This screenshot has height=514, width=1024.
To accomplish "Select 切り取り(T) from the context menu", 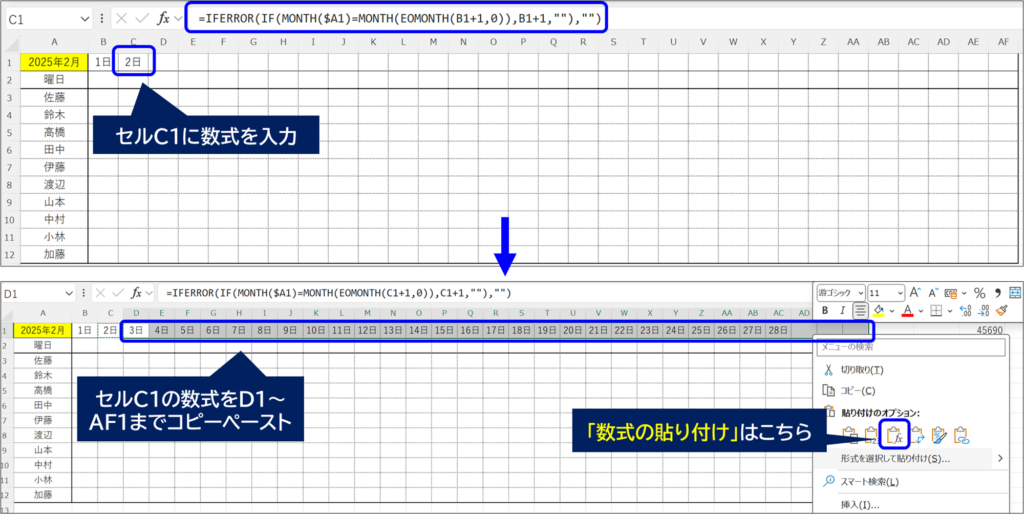I will (x=864, y=369).
